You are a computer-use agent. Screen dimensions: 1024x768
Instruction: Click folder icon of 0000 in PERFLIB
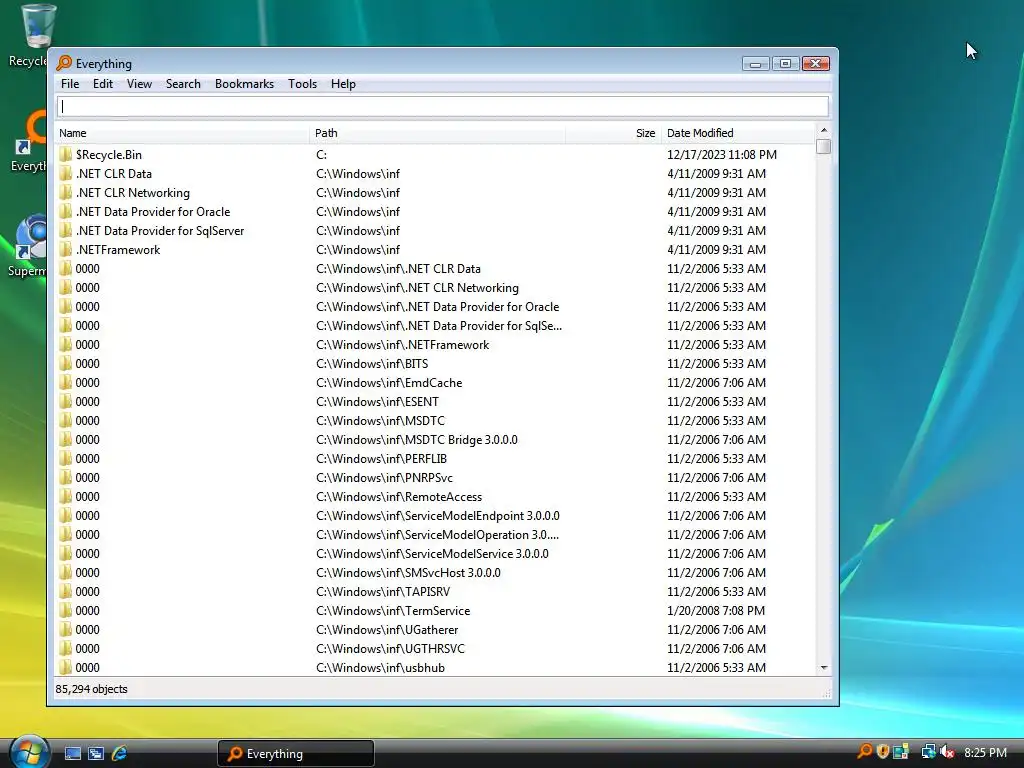click(65, 458)
